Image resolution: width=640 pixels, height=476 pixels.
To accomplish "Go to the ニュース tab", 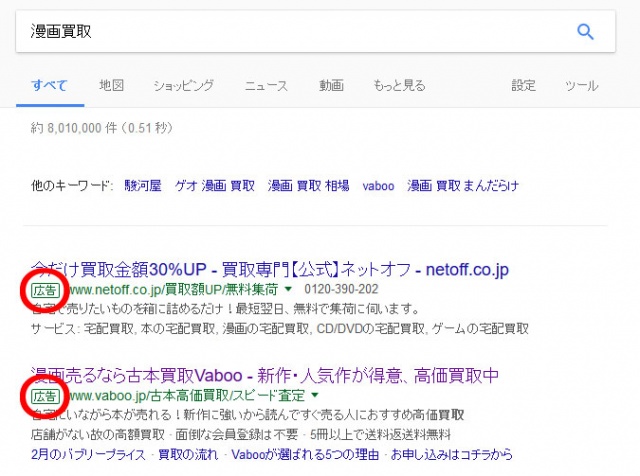I will [266, 86].
